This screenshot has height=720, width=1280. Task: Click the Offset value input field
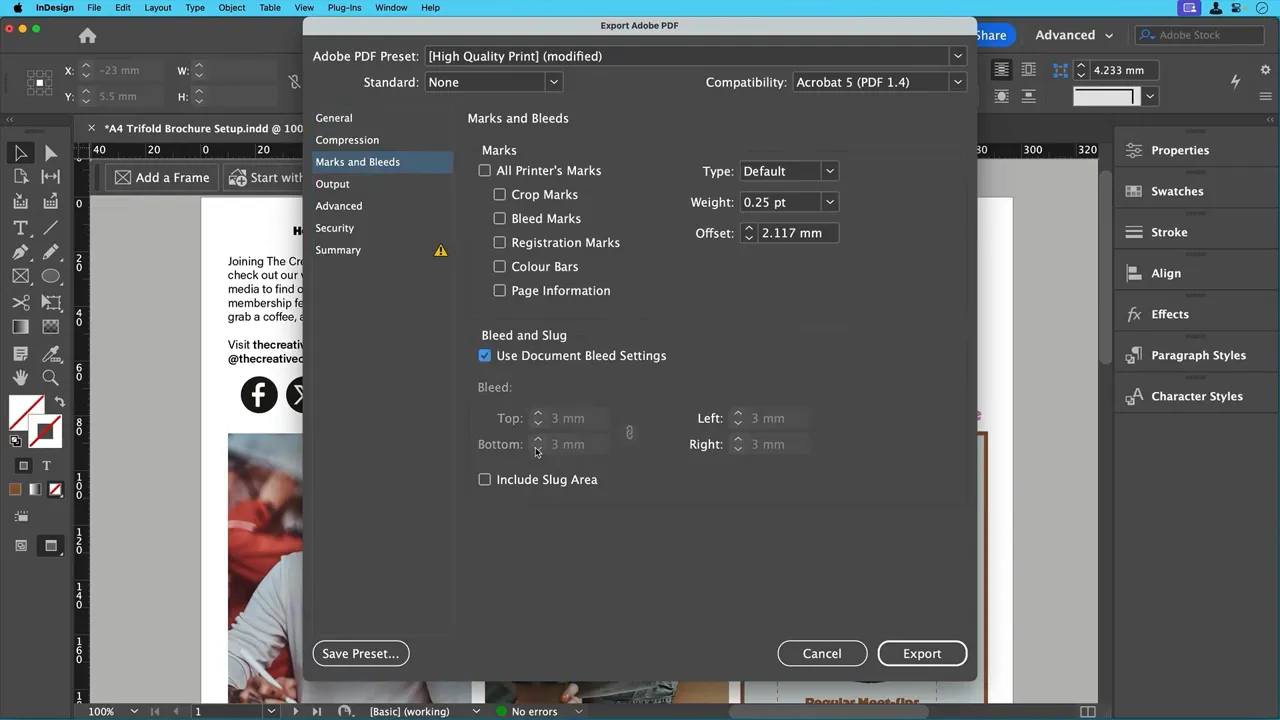[793, 232]
